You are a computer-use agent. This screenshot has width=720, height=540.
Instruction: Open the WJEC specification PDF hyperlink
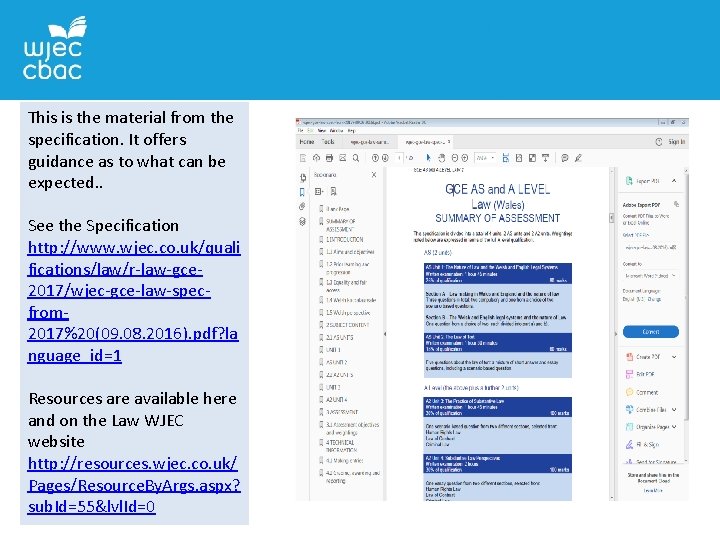coord(134,302)
